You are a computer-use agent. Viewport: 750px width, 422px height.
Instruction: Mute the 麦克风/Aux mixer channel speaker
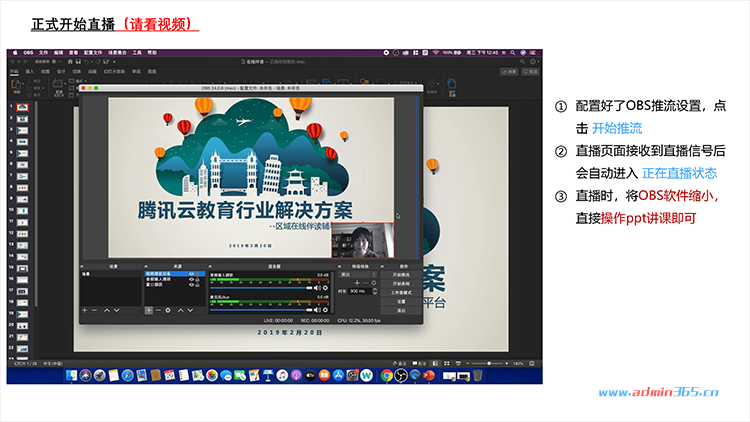click(x=317, y=310)
